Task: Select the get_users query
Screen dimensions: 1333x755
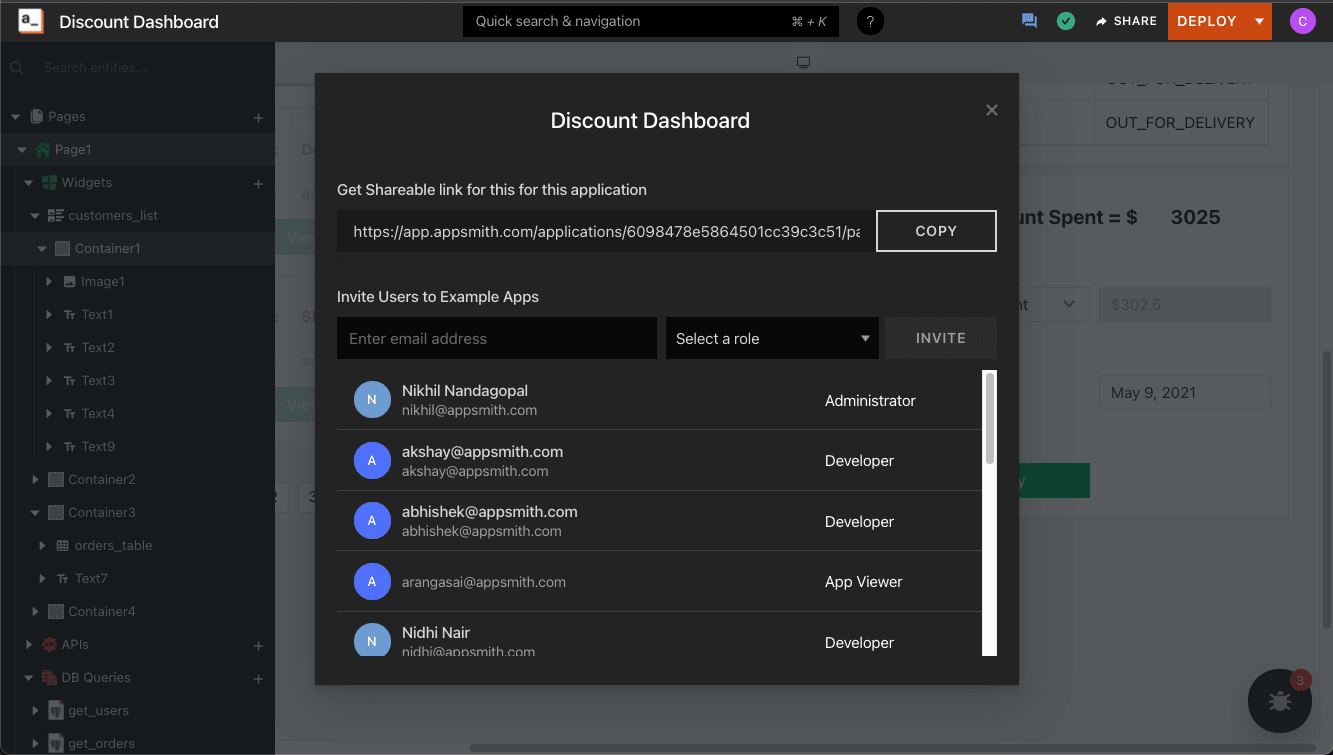Action: [x=98, y=711]
